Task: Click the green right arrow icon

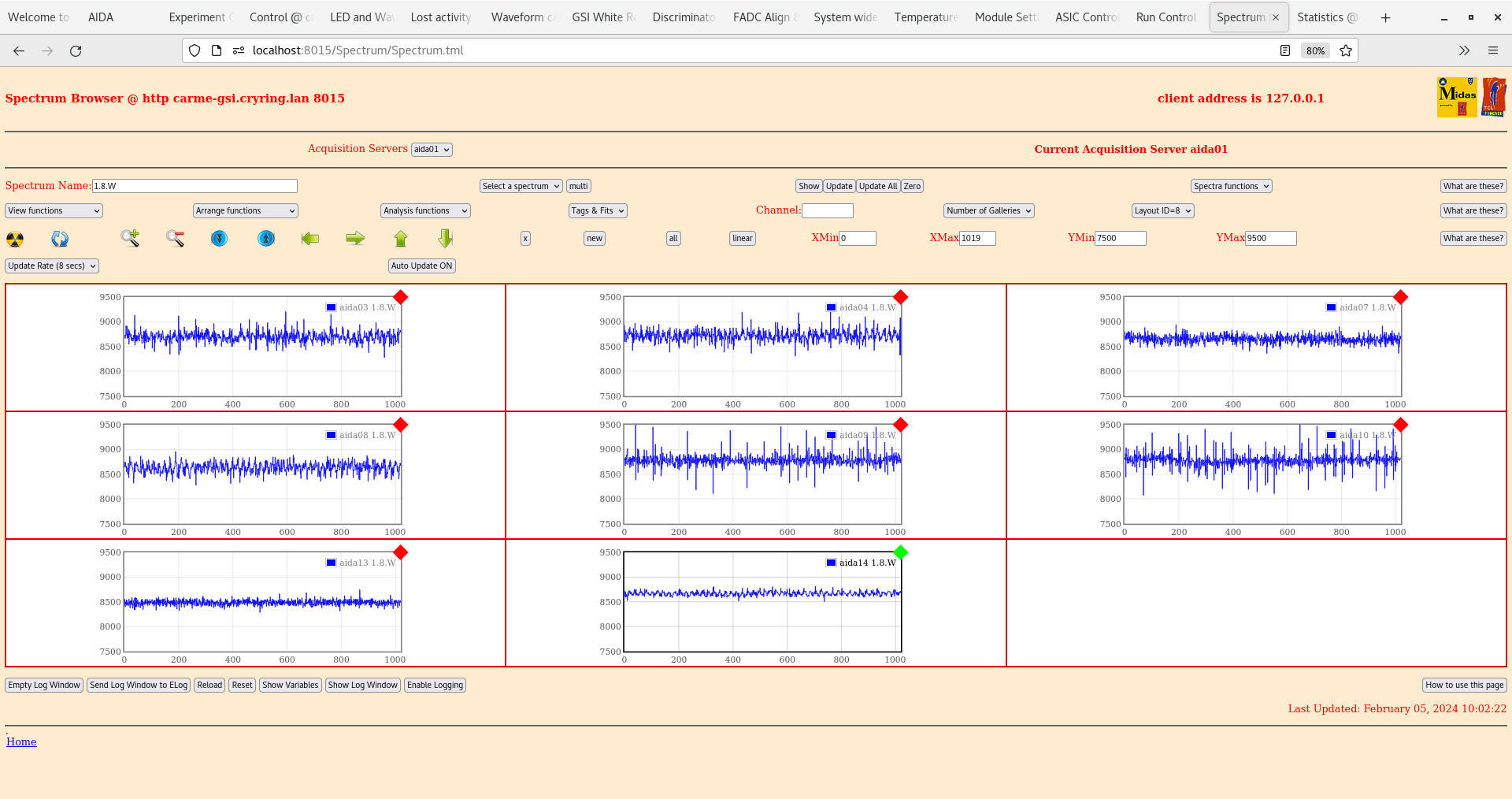Action: (x=355, y=238)
